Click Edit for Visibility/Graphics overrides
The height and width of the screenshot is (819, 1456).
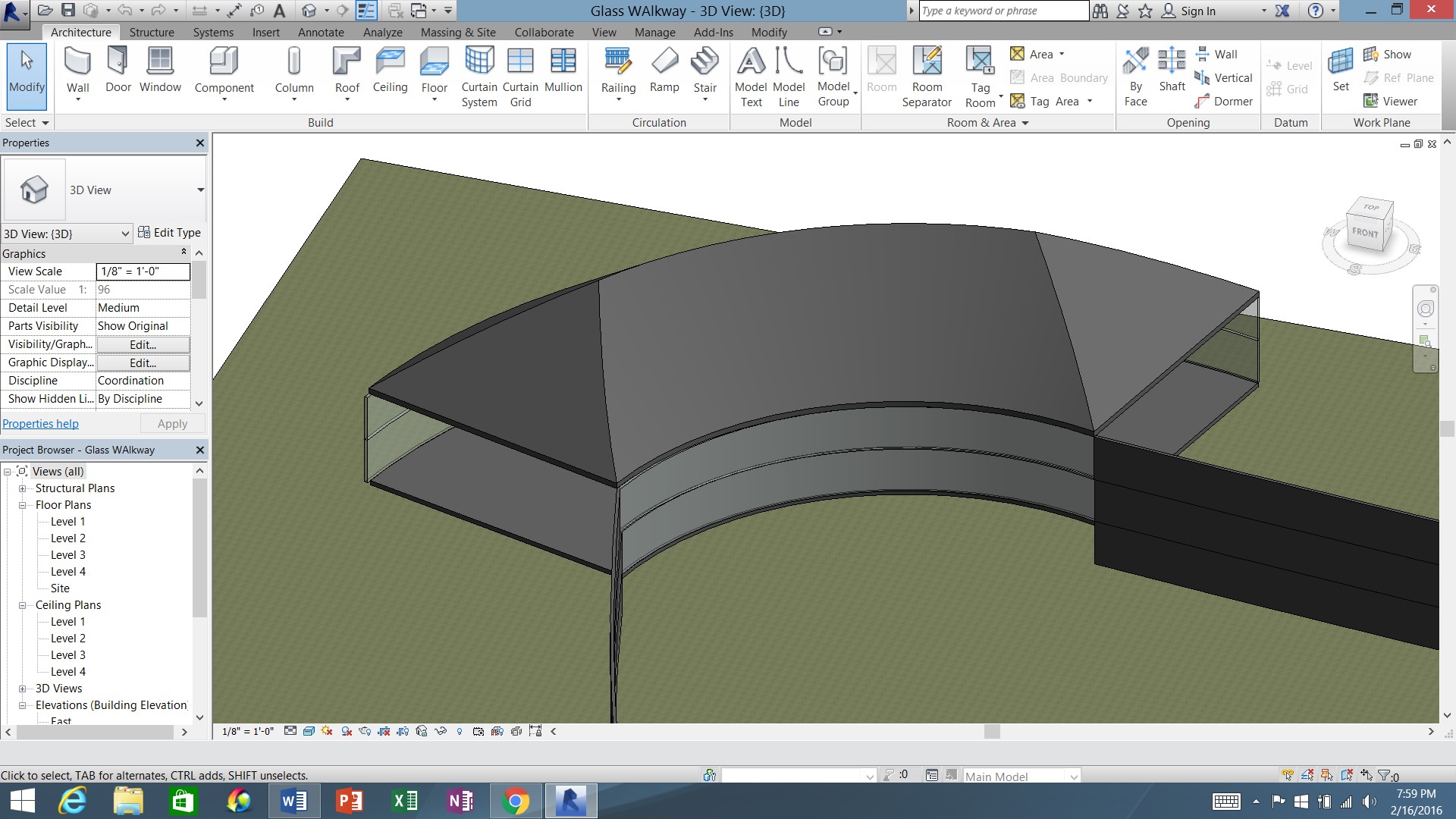[x=143, y=344]
